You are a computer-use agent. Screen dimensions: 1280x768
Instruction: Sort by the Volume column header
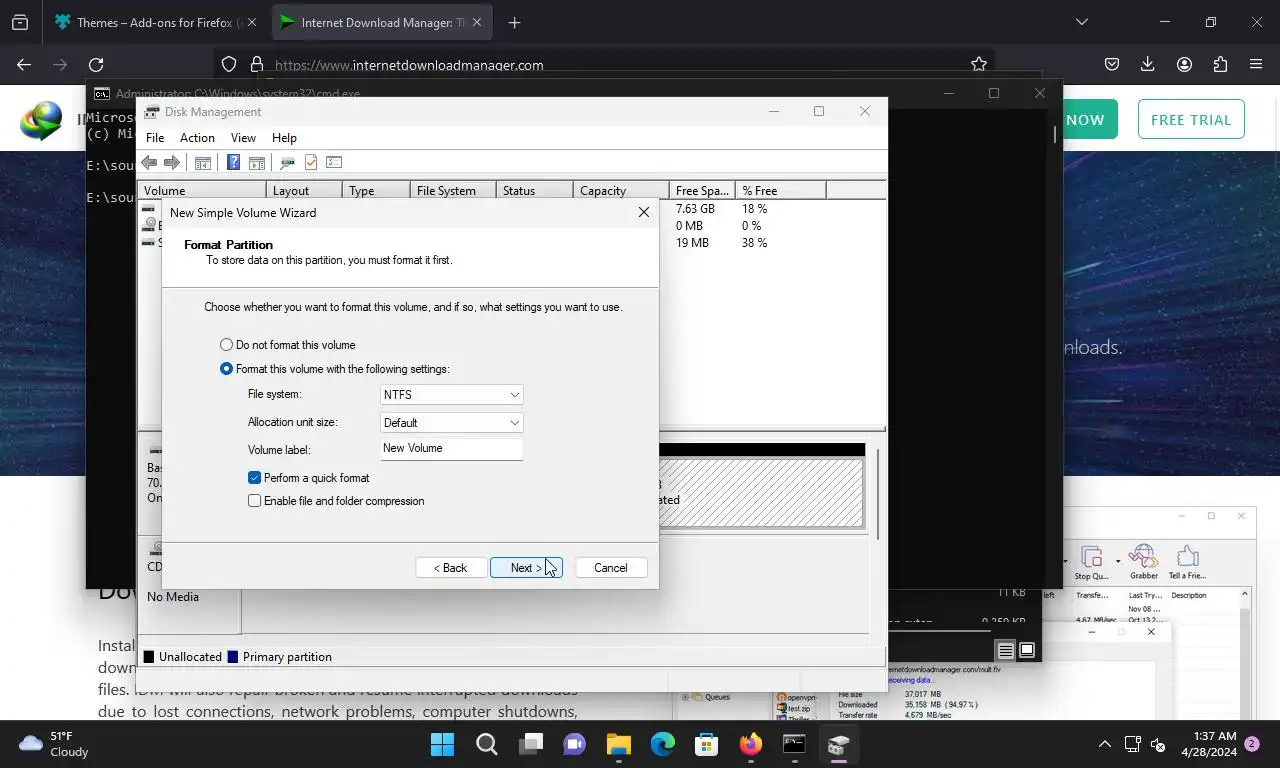click(202, 190)
